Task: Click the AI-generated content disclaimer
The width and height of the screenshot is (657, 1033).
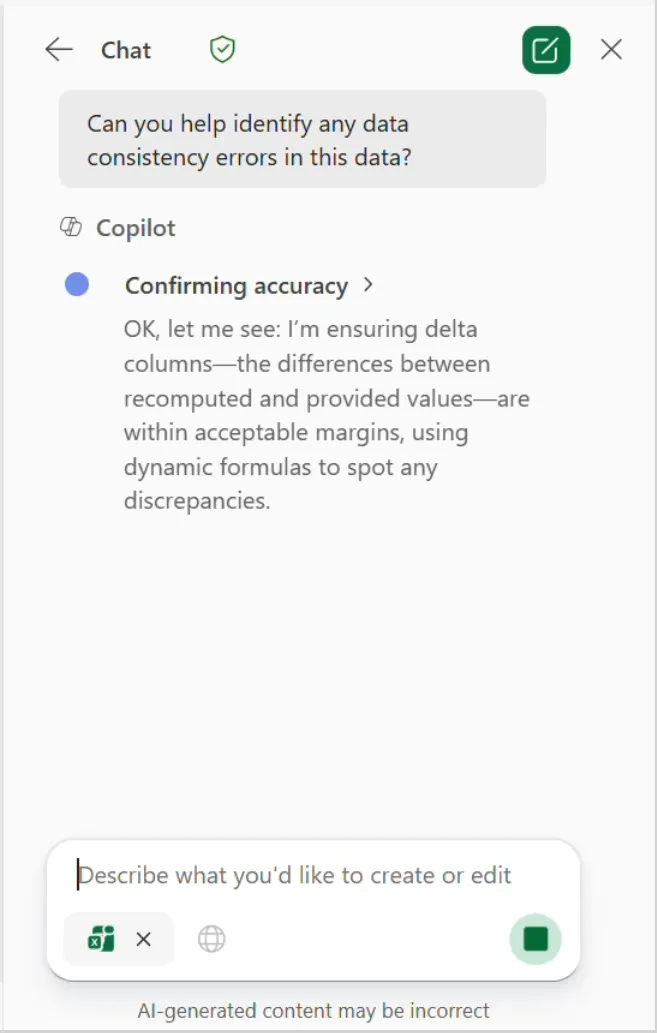Action: (x=314, y=1011)
